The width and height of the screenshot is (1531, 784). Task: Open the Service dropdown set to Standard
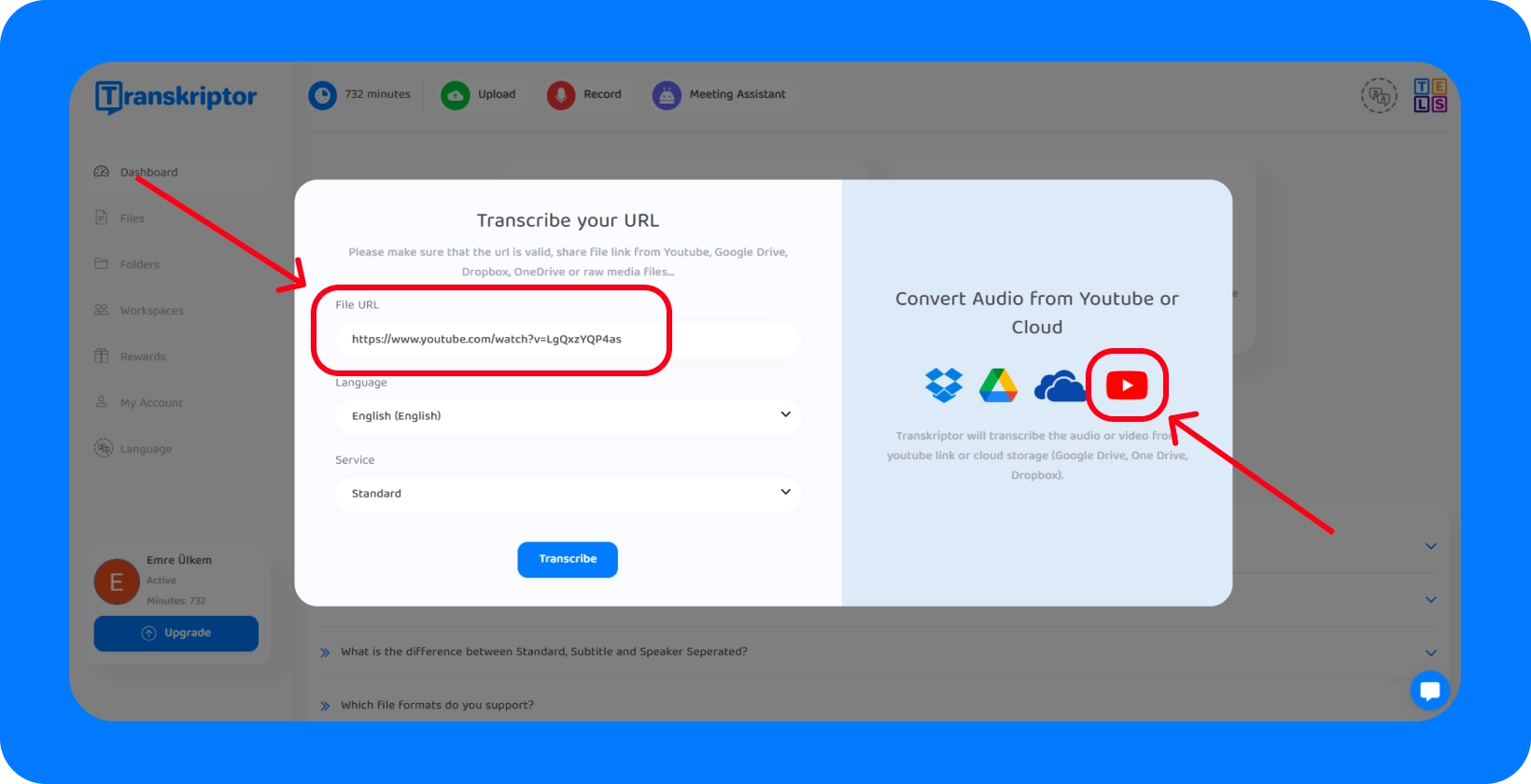[568, 493]
